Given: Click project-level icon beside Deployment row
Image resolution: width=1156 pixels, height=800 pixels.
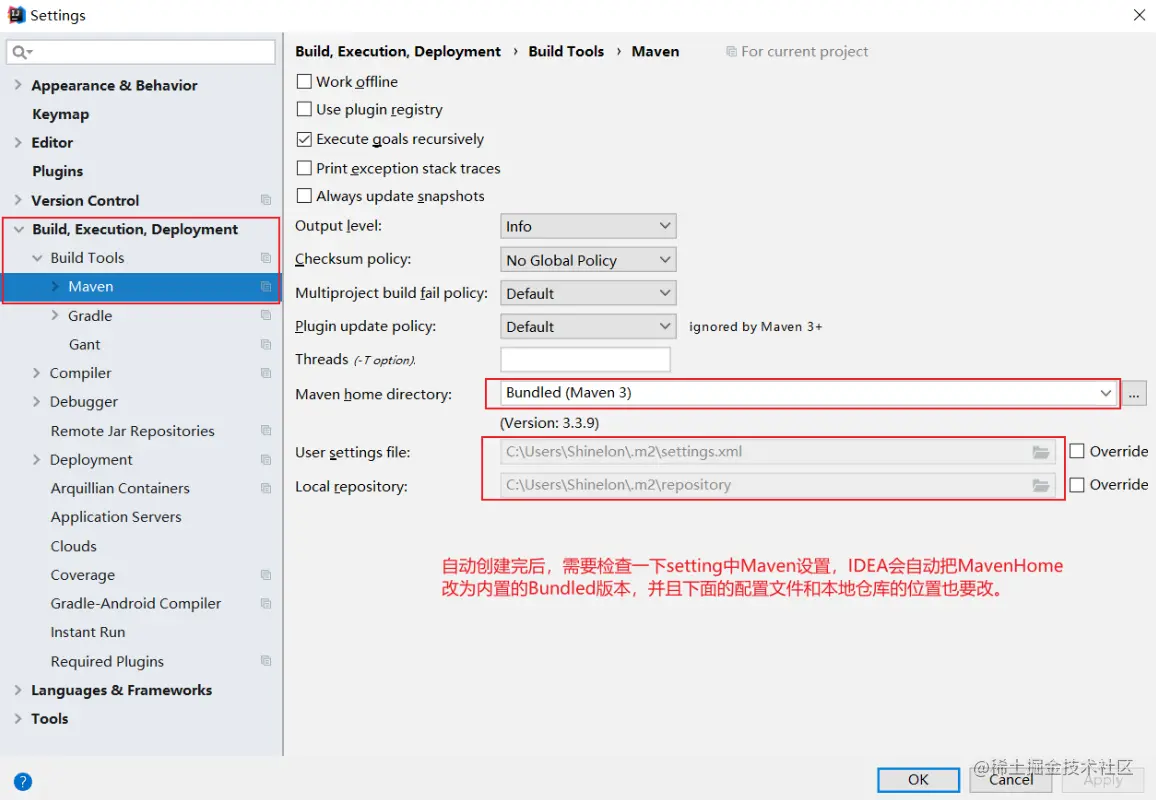Looking at the screenshot, I should [266, 459].
